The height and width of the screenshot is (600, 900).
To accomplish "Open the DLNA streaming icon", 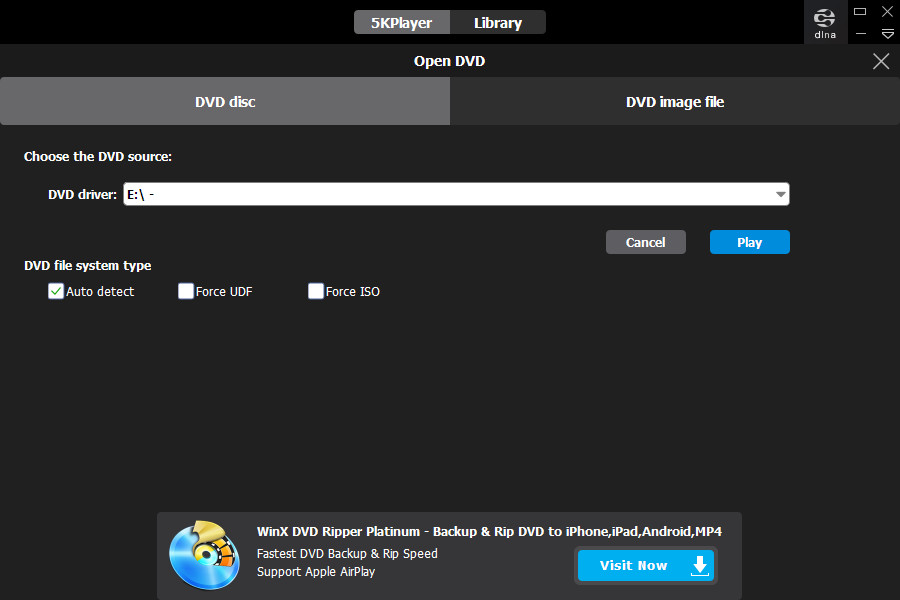I will coord(825,21).
